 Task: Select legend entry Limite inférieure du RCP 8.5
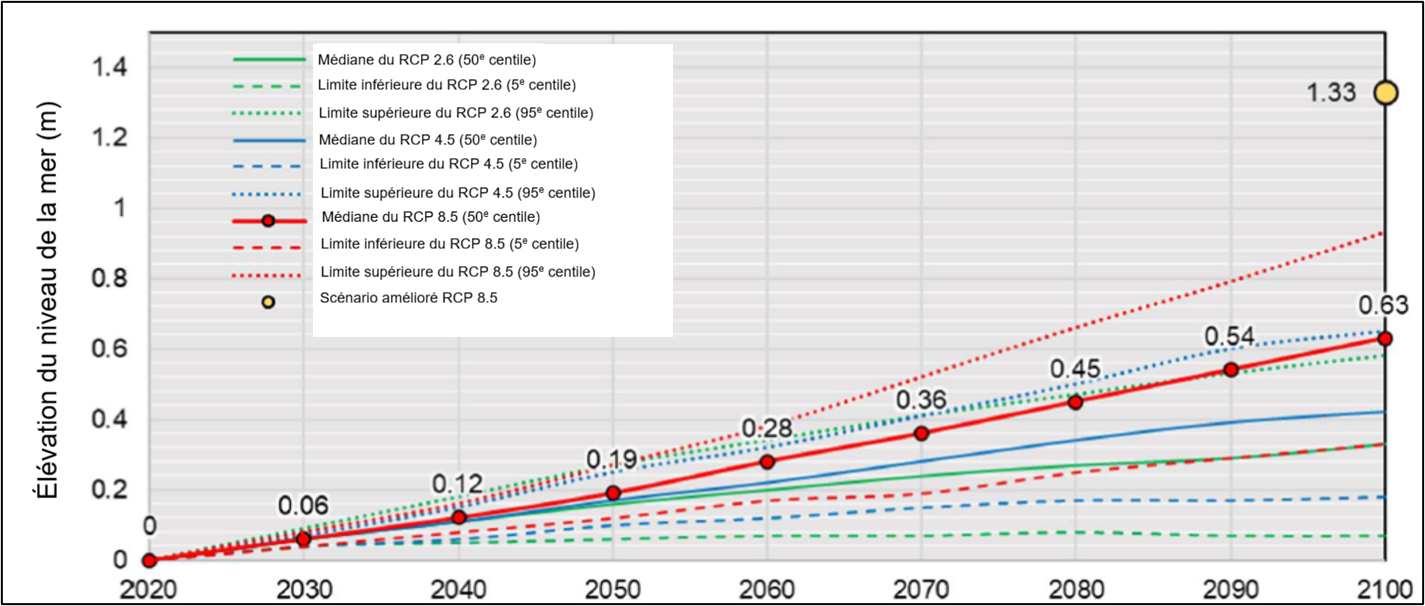click(450, 244)
